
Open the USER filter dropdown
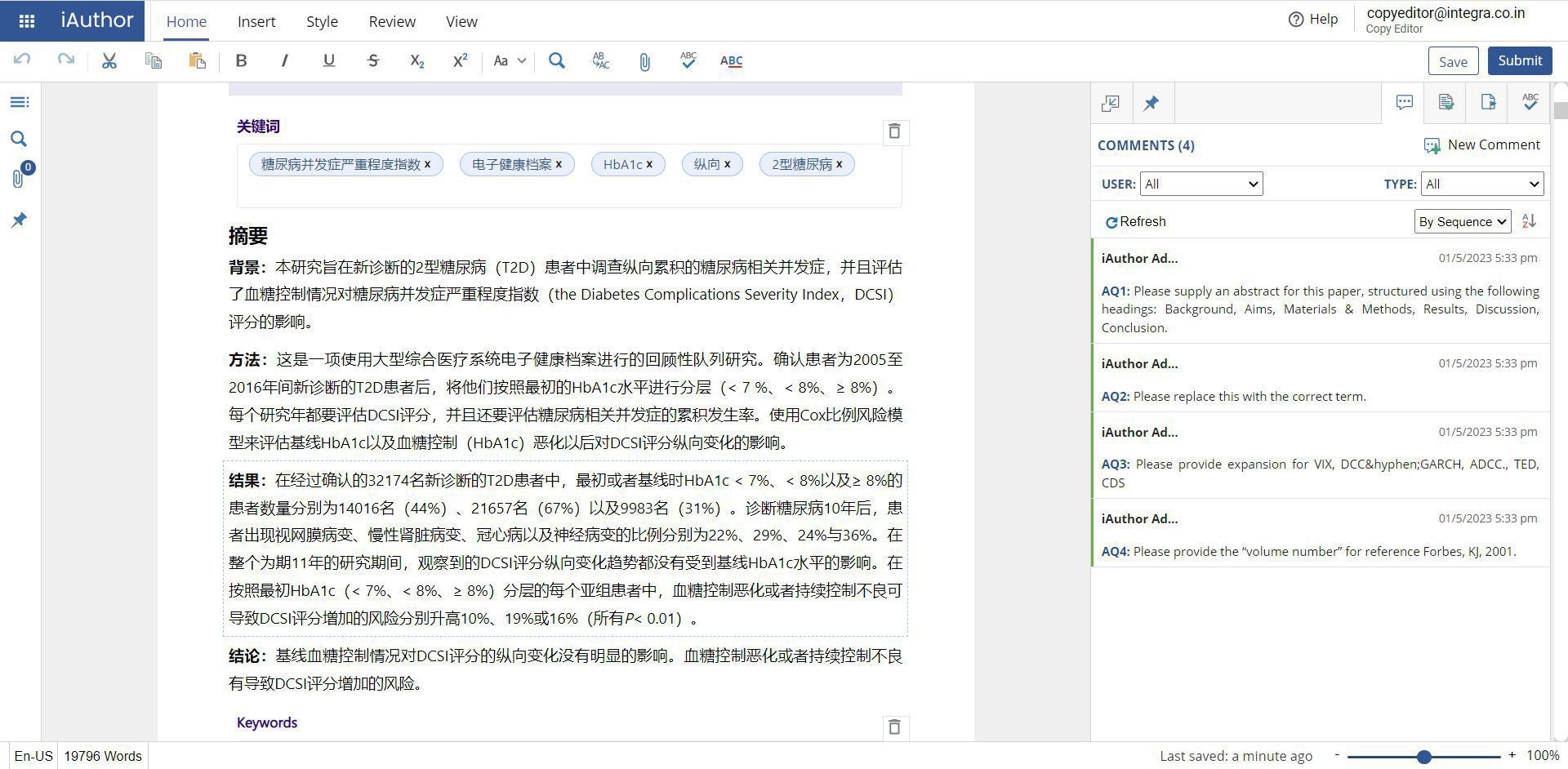[1201, 184]
